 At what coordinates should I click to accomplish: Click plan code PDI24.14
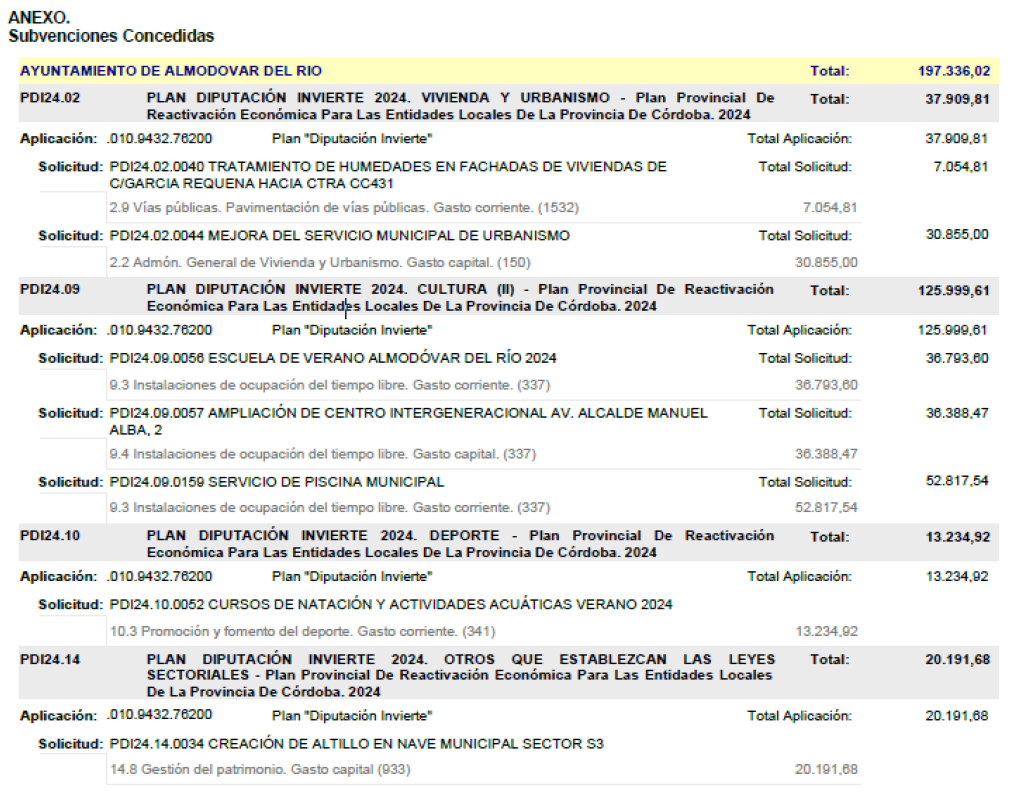click(50, 659)
